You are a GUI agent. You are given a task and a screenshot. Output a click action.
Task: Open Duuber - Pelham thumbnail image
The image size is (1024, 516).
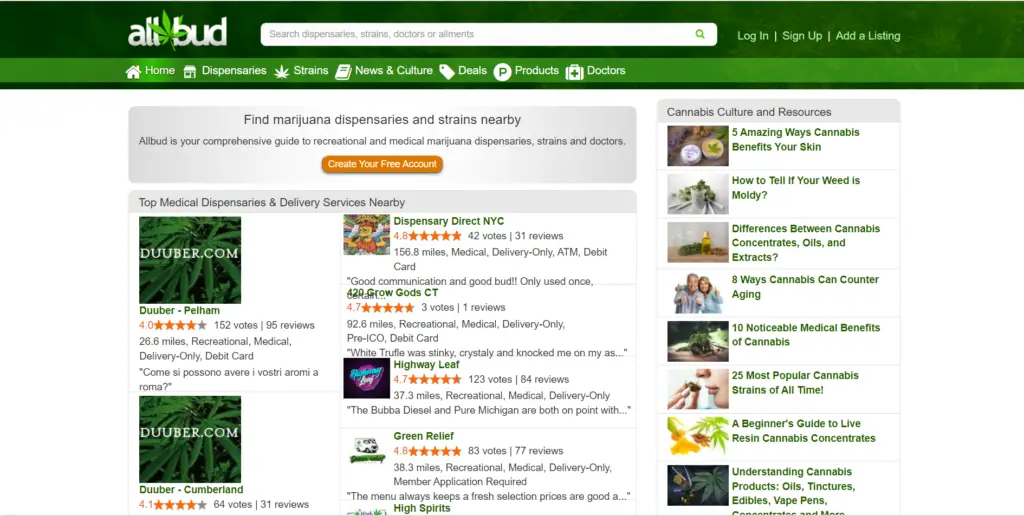(x=190, y=260)
